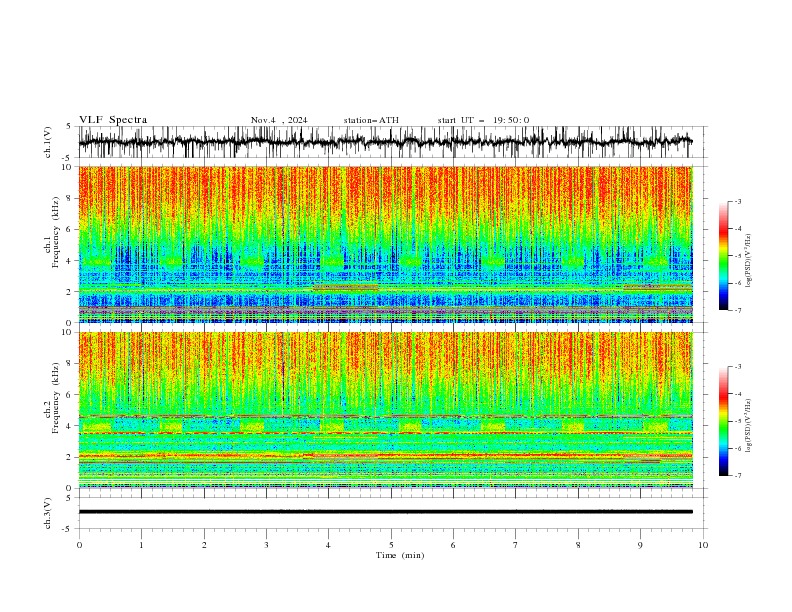Click the lower PSD color scale bar
Viewport: 792px width, 612px height.
723,421
